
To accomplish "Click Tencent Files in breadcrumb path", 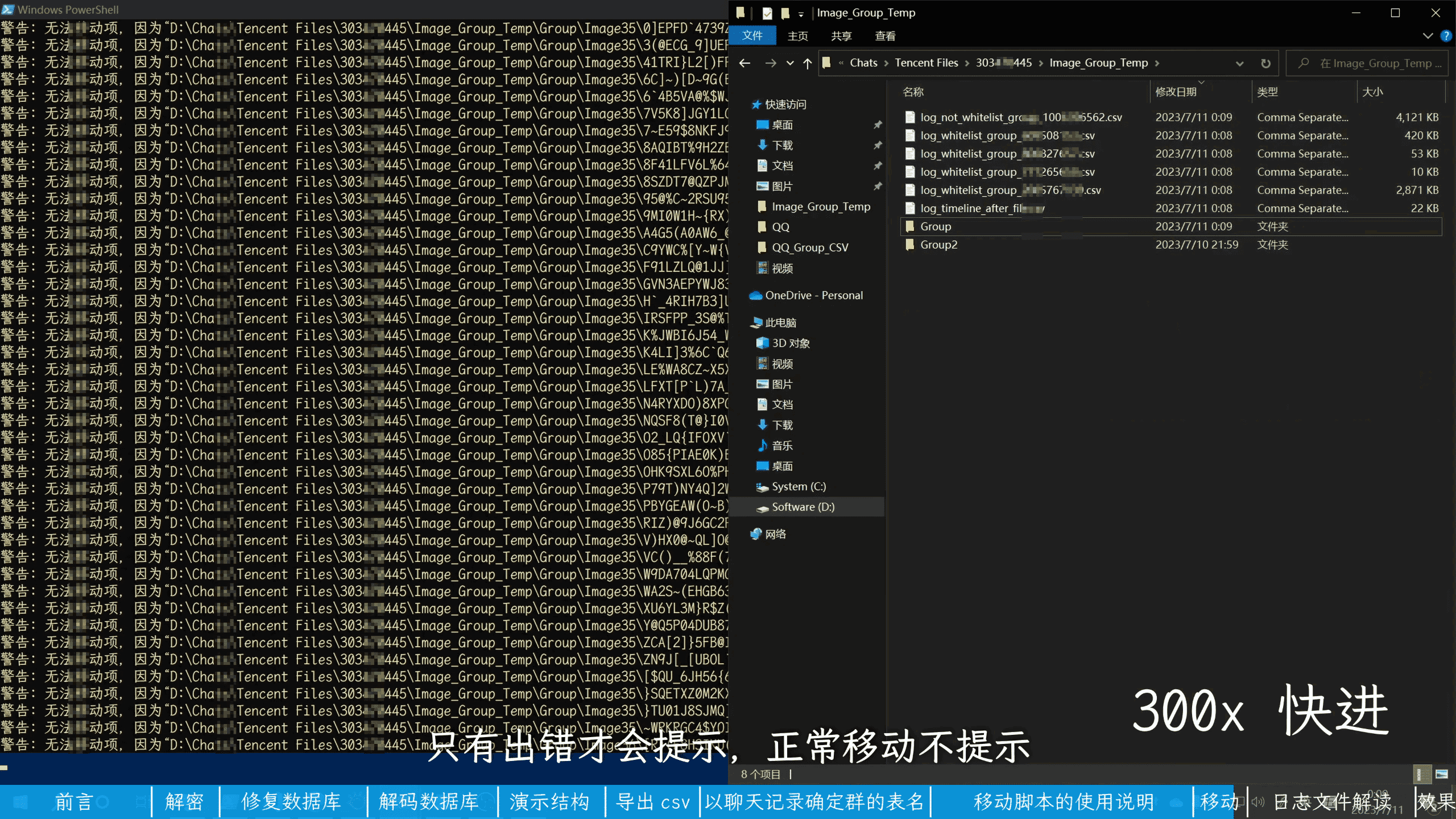I will pyautogui.click(x=926, y=63).
